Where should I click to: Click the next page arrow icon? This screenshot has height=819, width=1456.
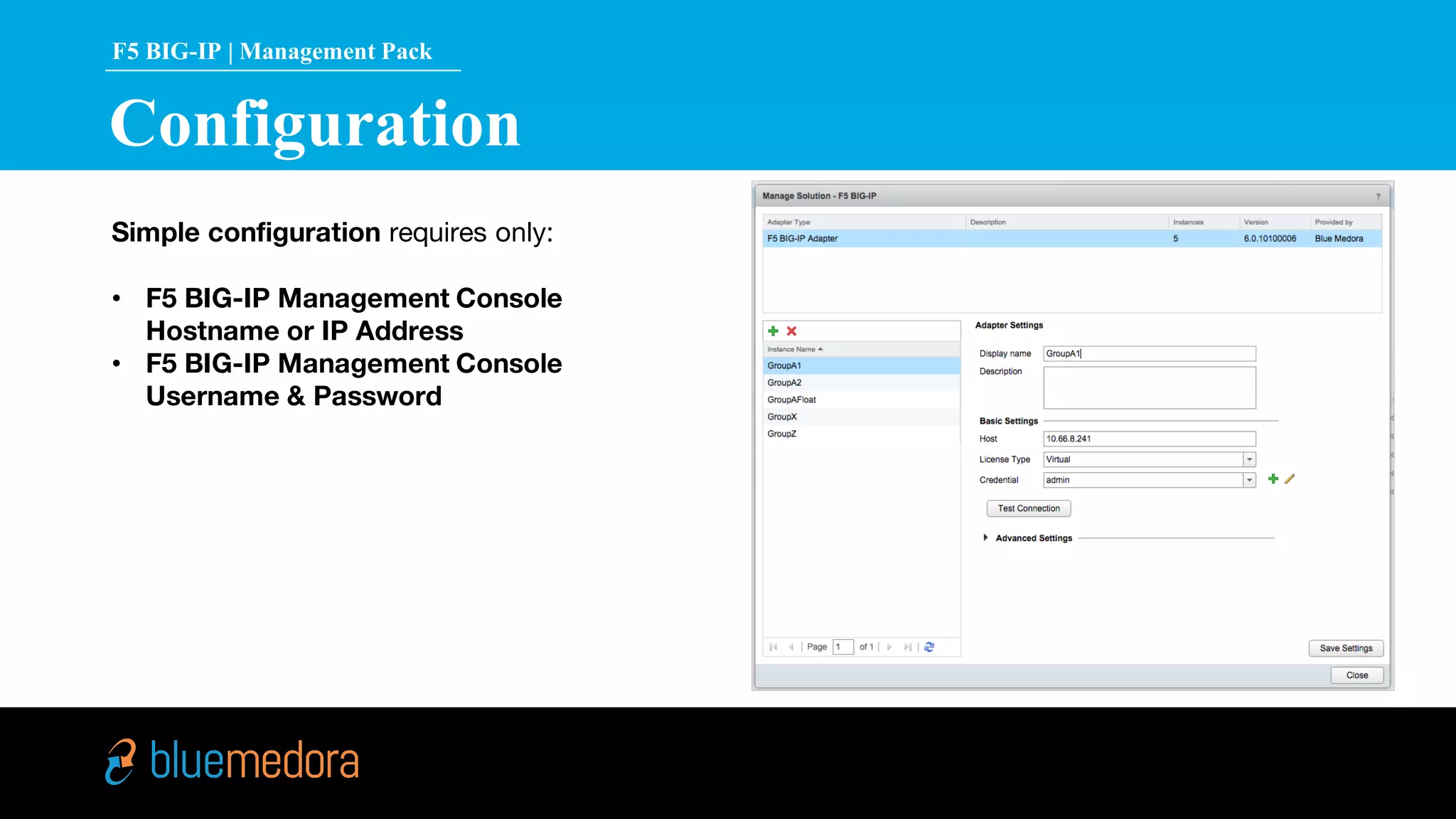(x=889, y=647)
